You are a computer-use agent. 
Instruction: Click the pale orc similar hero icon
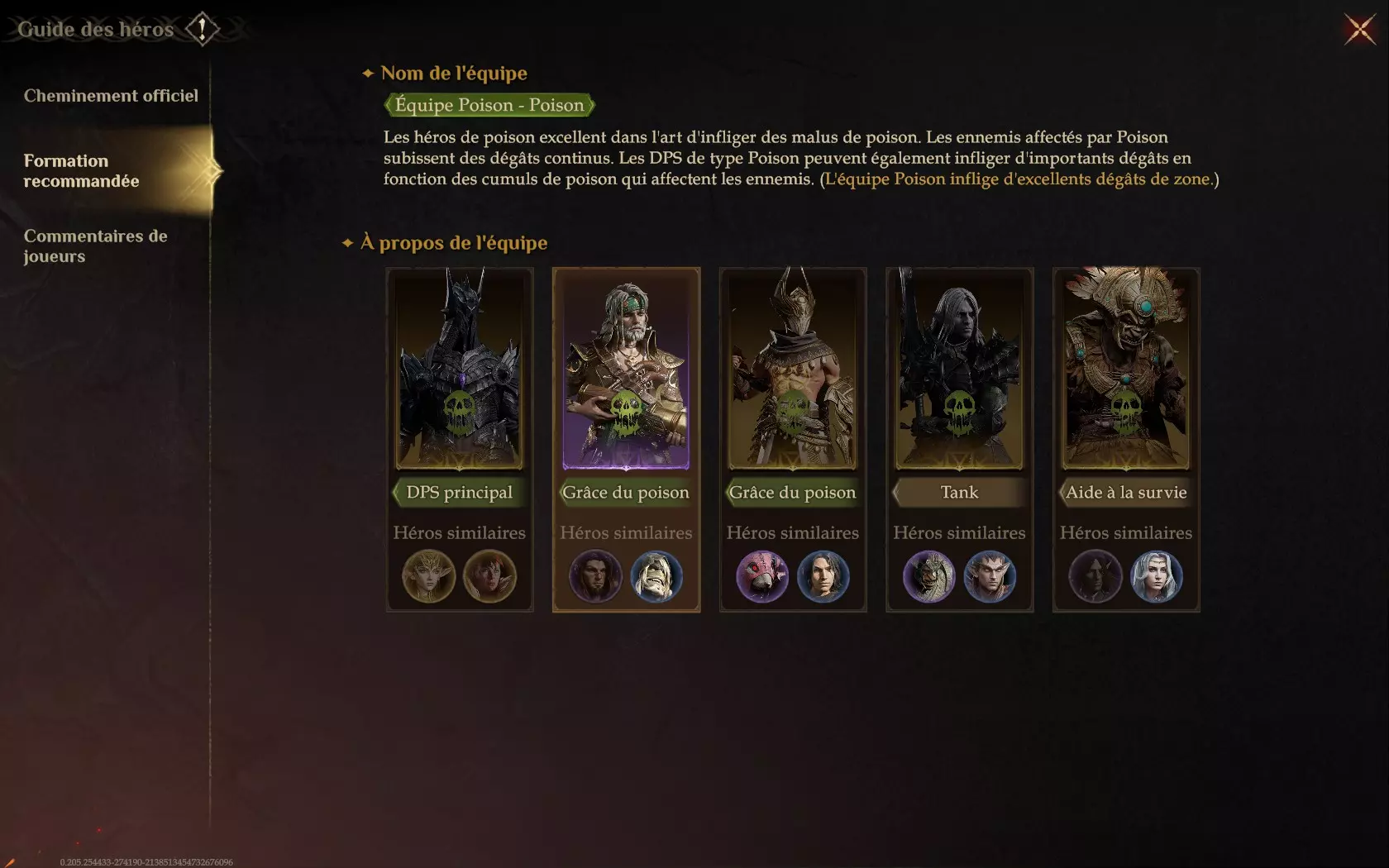(x=656, y=576)
